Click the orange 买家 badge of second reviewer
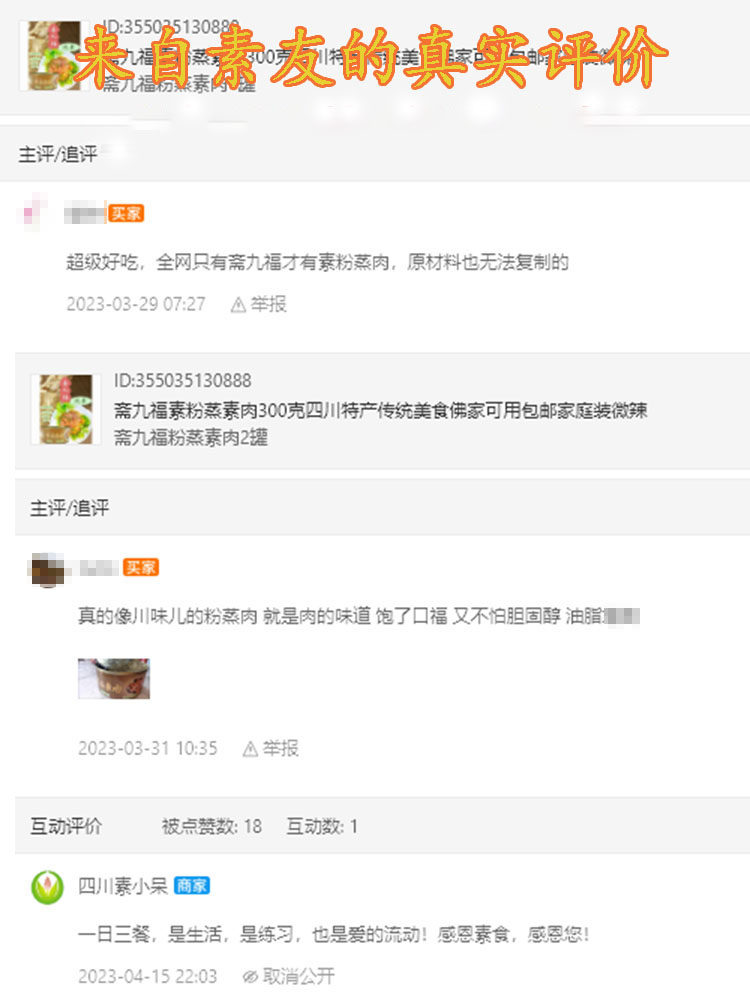The image size is (750, 1000). tap(140, 567)
